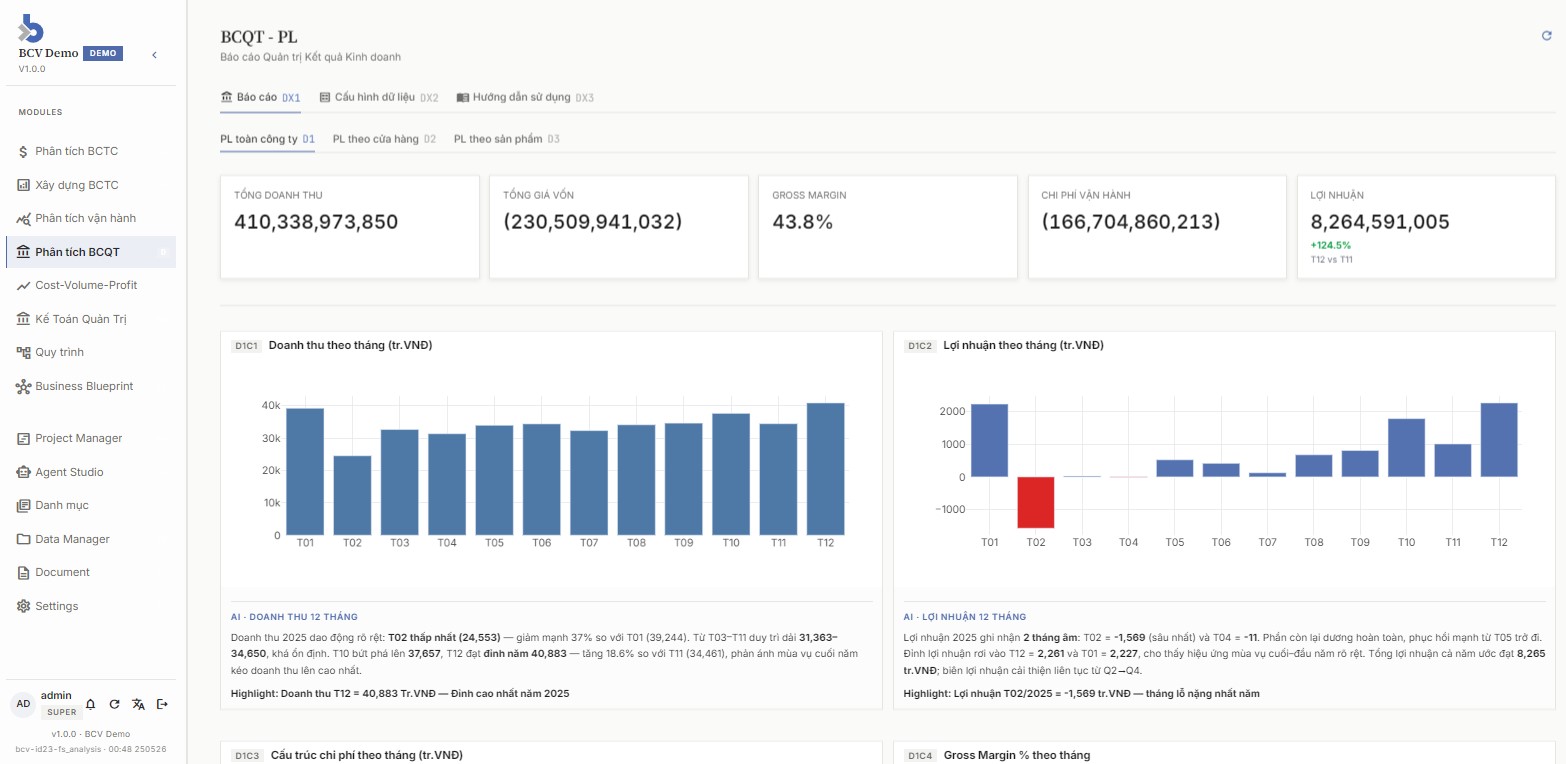The width and height of the screenshot is (1566, 764).
Task: Collapse the sidebar with the chevron
Action: point(154,54)
